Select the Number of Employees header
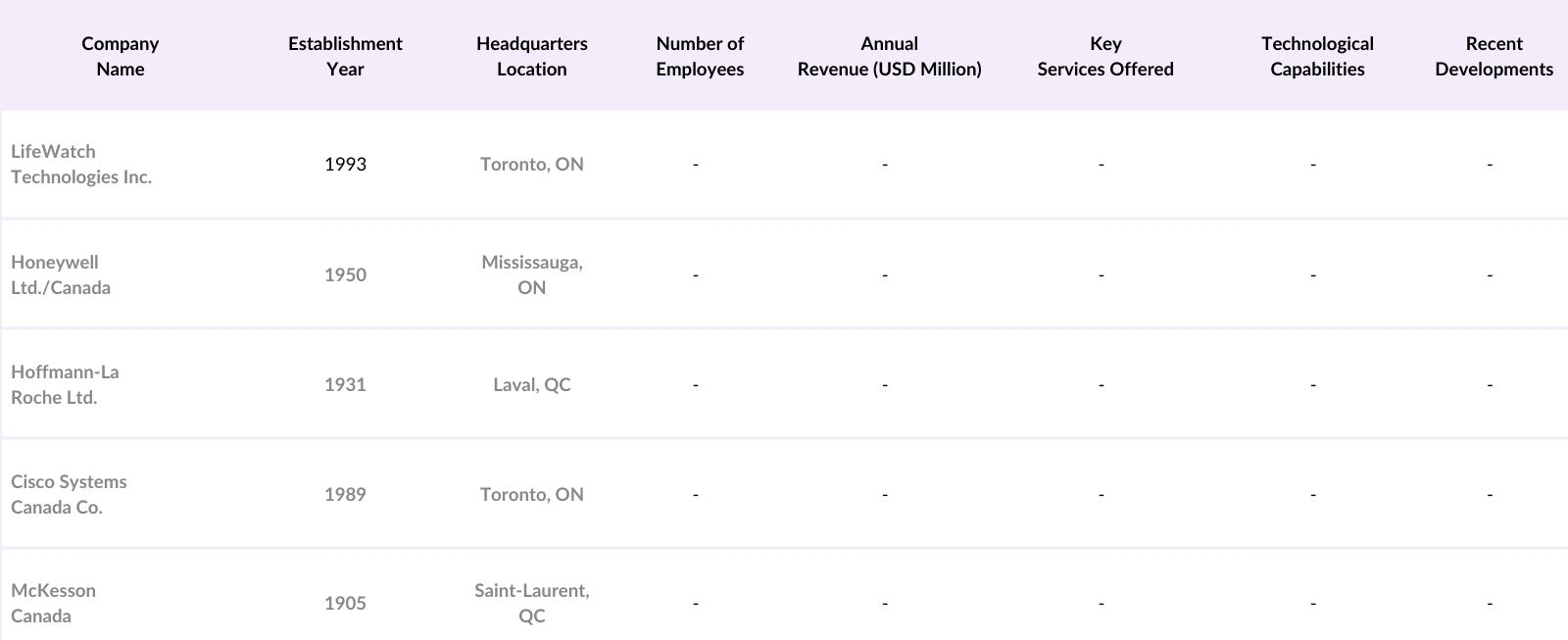The height and width of the screenshot is (640, 1568). [700, 56]
